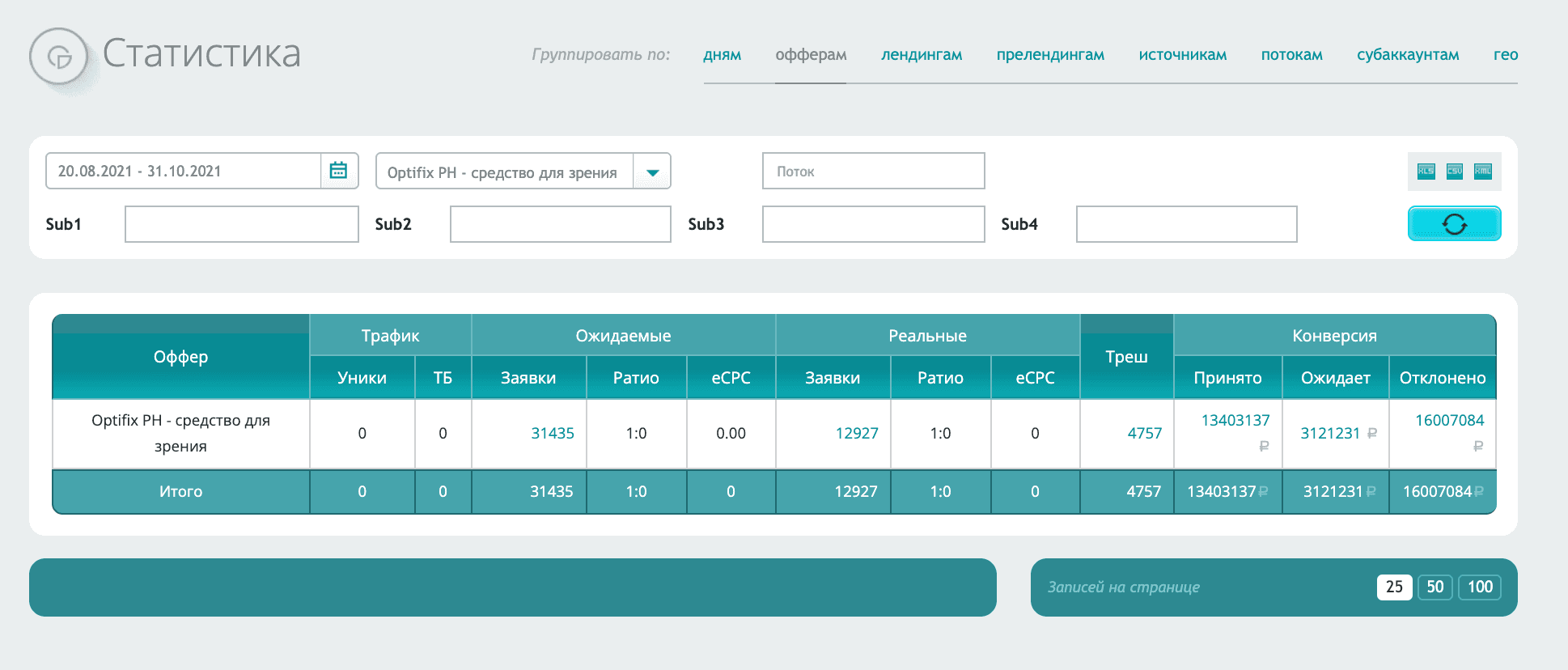Select 25 records per page
Viewport: 1568px width, 670px height.
[1394, 587]
